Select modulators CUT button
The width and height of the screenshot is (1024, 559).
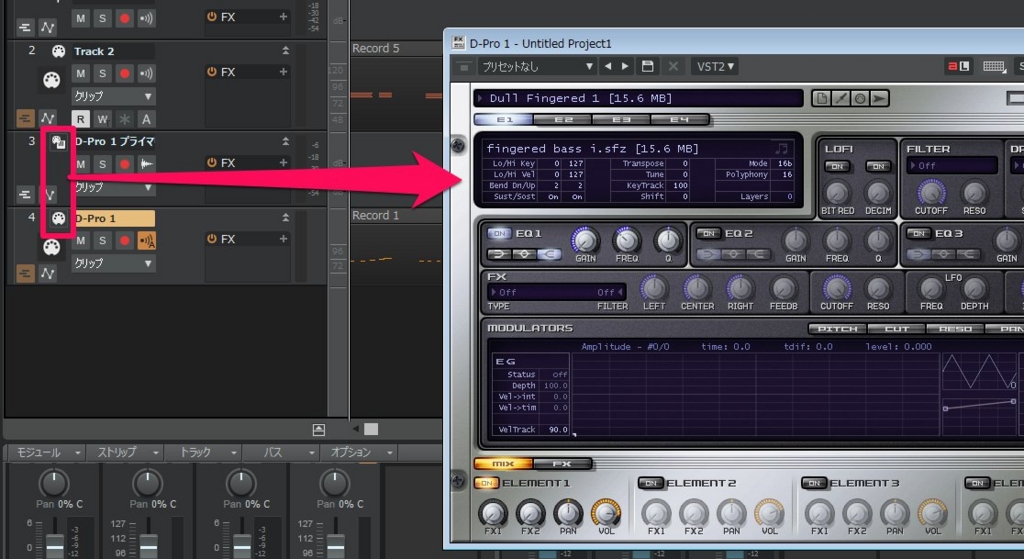(x=897, y=328)
